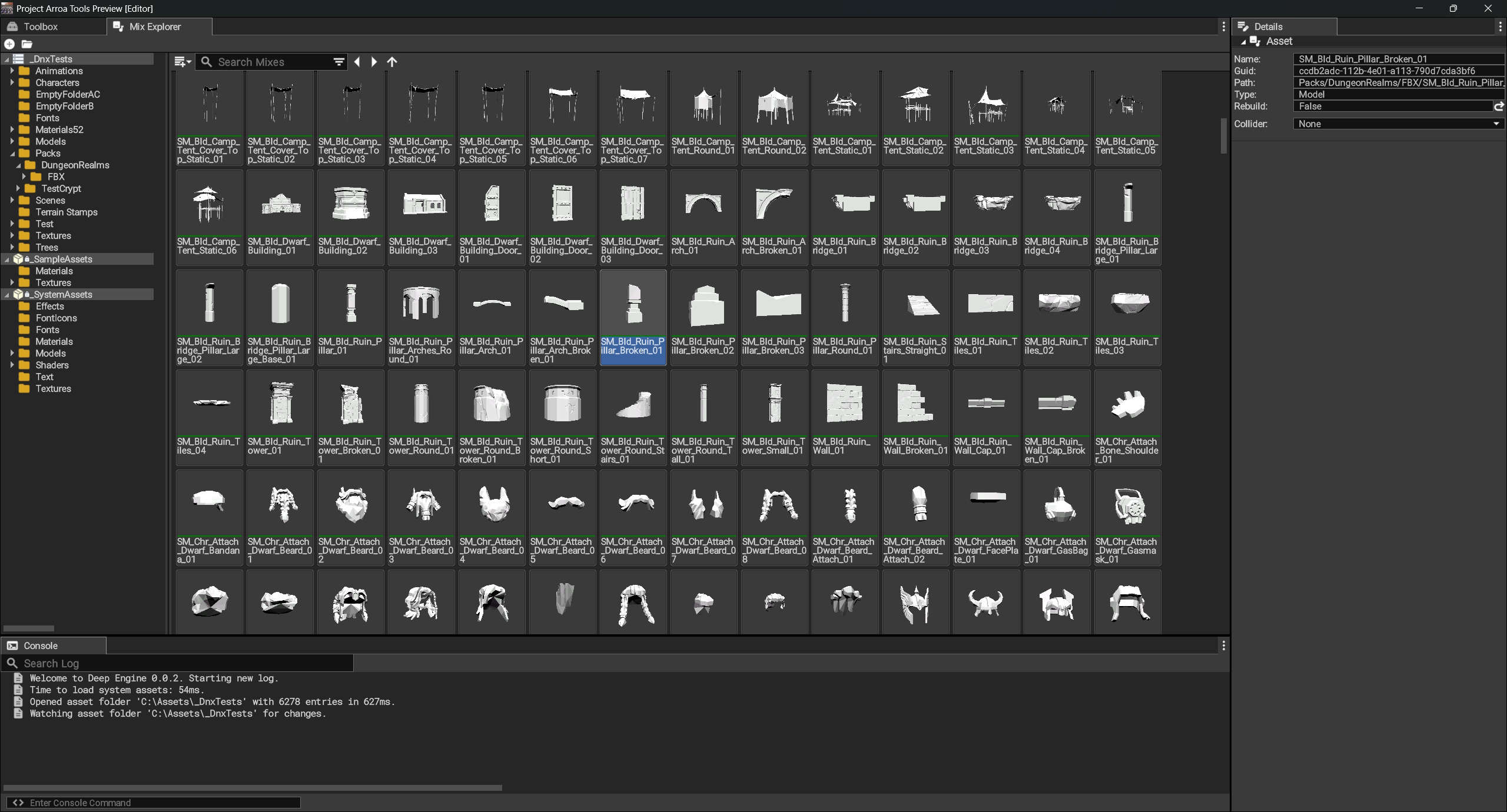Select the Terrain Stamps folder
The height and width of the screenshot is (812, 1507).
66,212
